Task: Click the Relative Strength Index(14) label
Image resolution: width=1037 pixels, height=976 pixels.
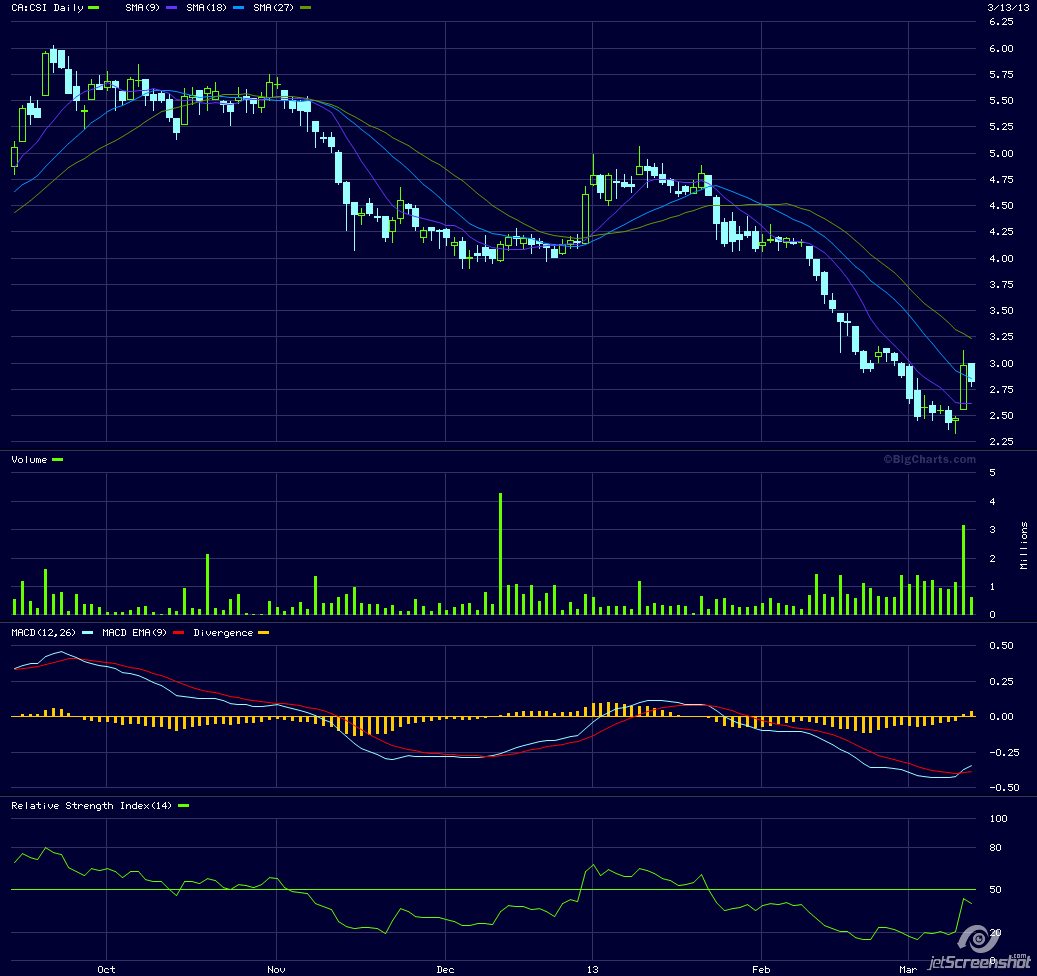Action: point(91,805)
